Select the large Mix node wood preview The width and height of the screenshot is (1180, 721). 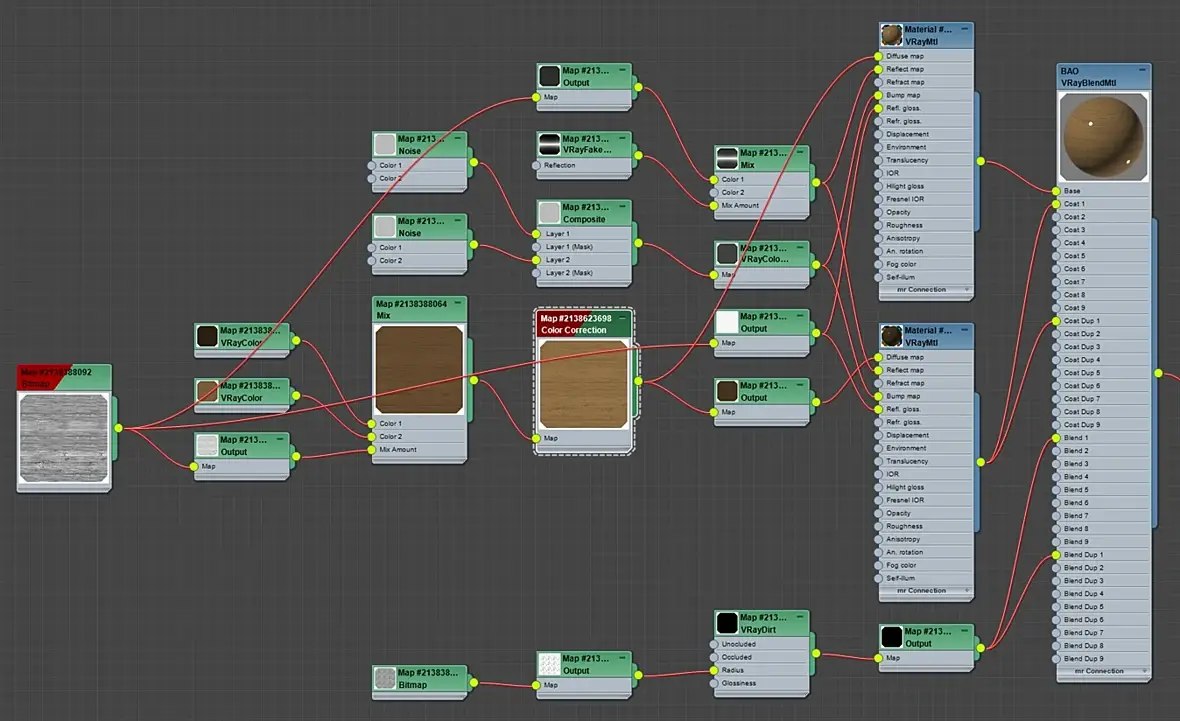point(419,369)
